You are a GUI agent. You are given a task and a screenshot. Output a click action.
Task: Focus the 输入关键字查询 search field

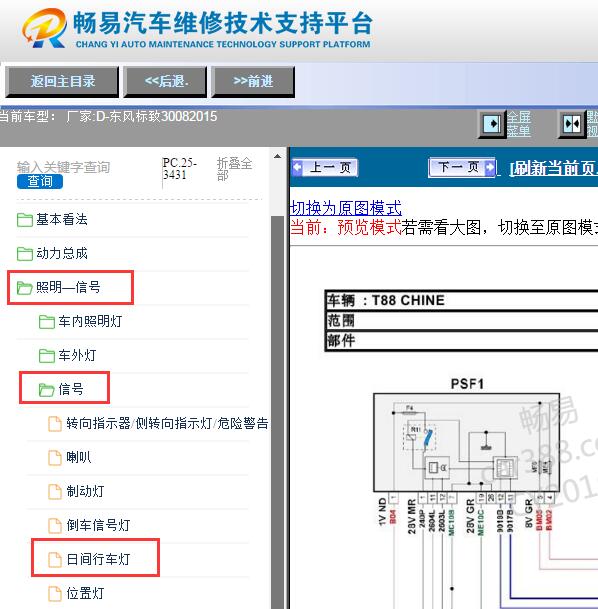63,167
